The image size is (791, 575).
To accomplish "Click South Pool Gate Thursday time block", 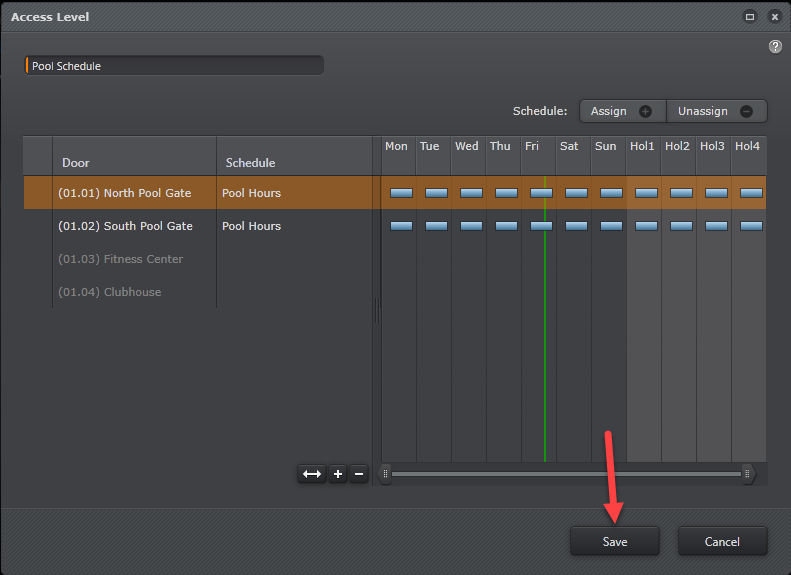I will point(506,226).
